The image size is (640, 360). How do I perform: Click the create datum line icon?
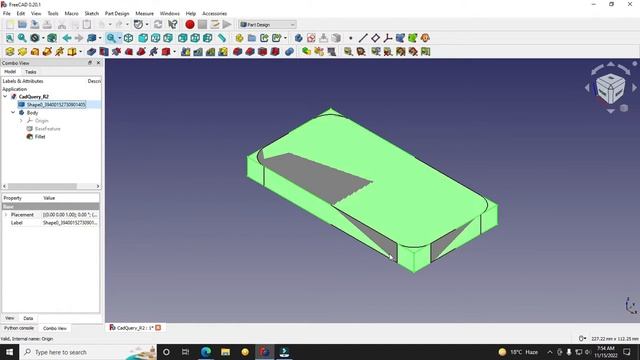coord(362,38)
